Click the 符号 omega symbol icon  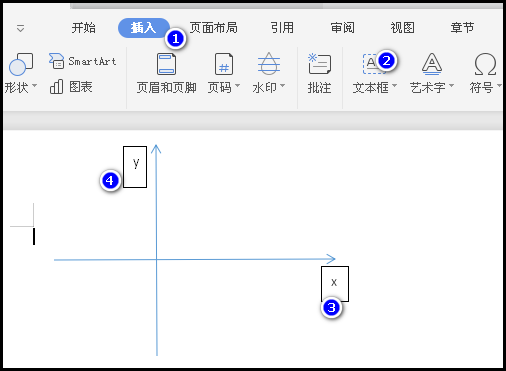pos(485,64)
